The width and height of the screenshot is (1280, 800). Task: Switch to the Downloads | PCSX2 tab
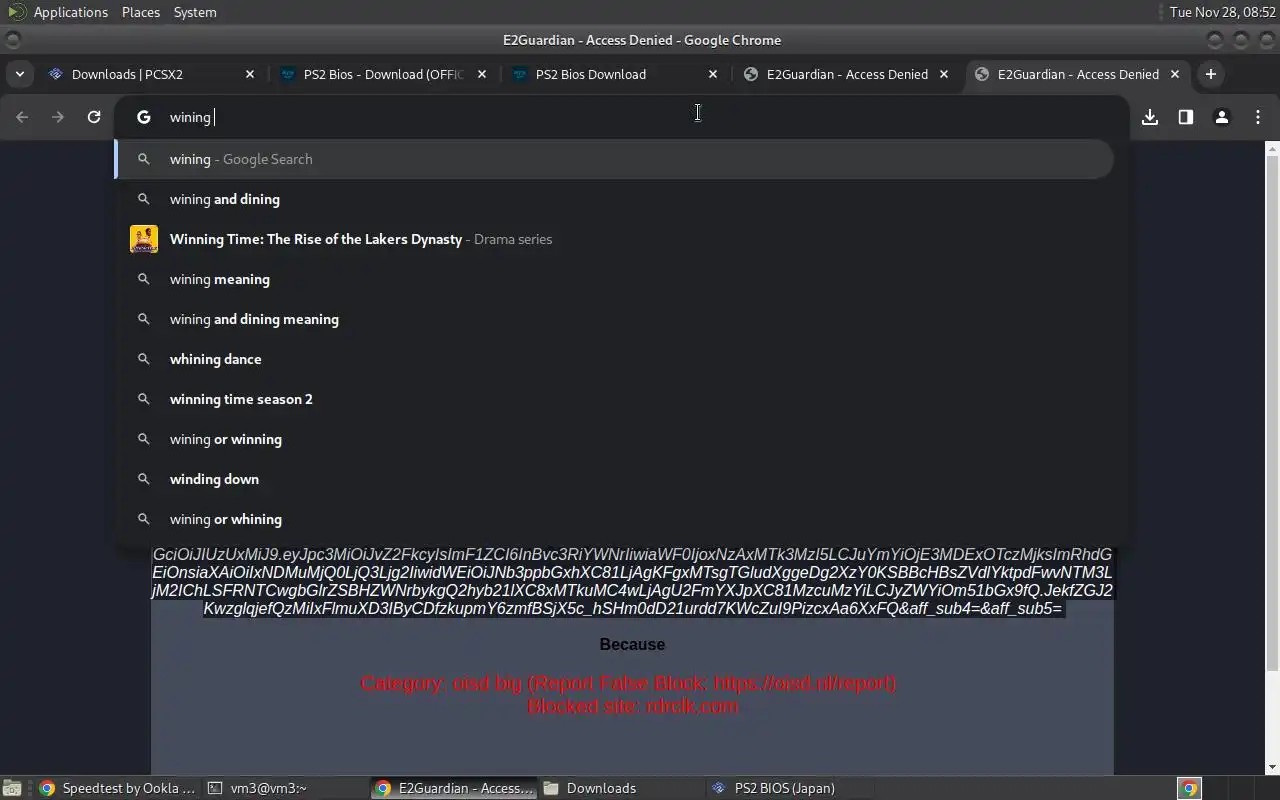coord(150,74)
